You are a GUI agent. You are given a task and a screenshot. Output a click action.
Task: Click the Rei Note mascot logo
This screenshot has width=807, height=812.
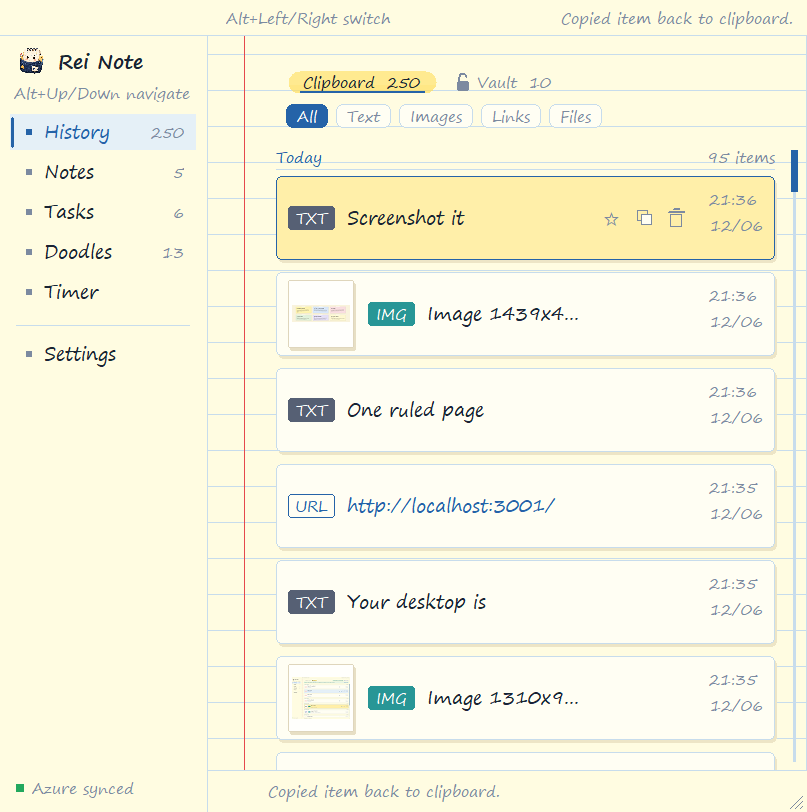point(31,61)
